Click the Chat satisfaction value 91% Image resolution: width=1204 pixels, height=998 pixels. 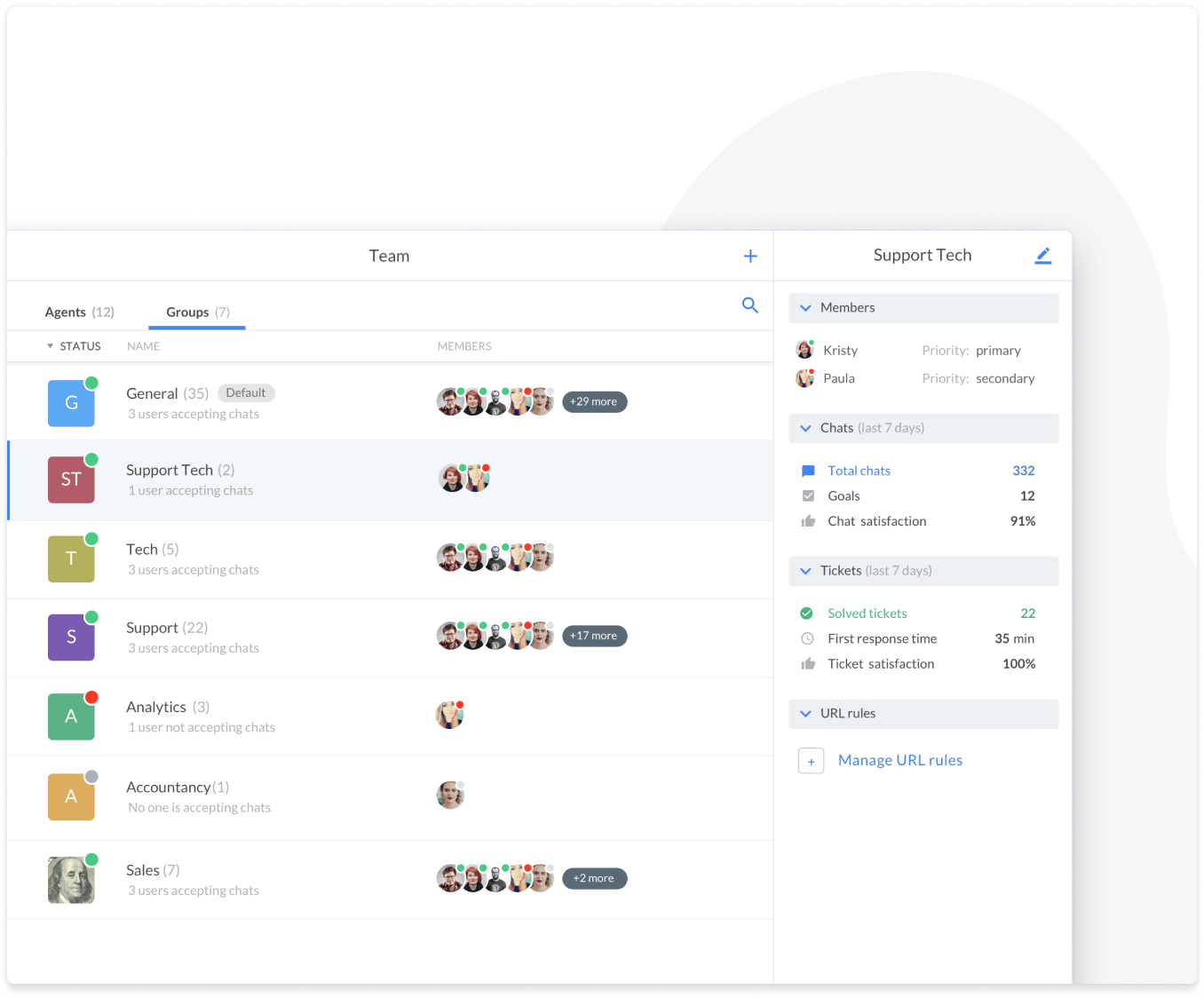[1023, 521]
